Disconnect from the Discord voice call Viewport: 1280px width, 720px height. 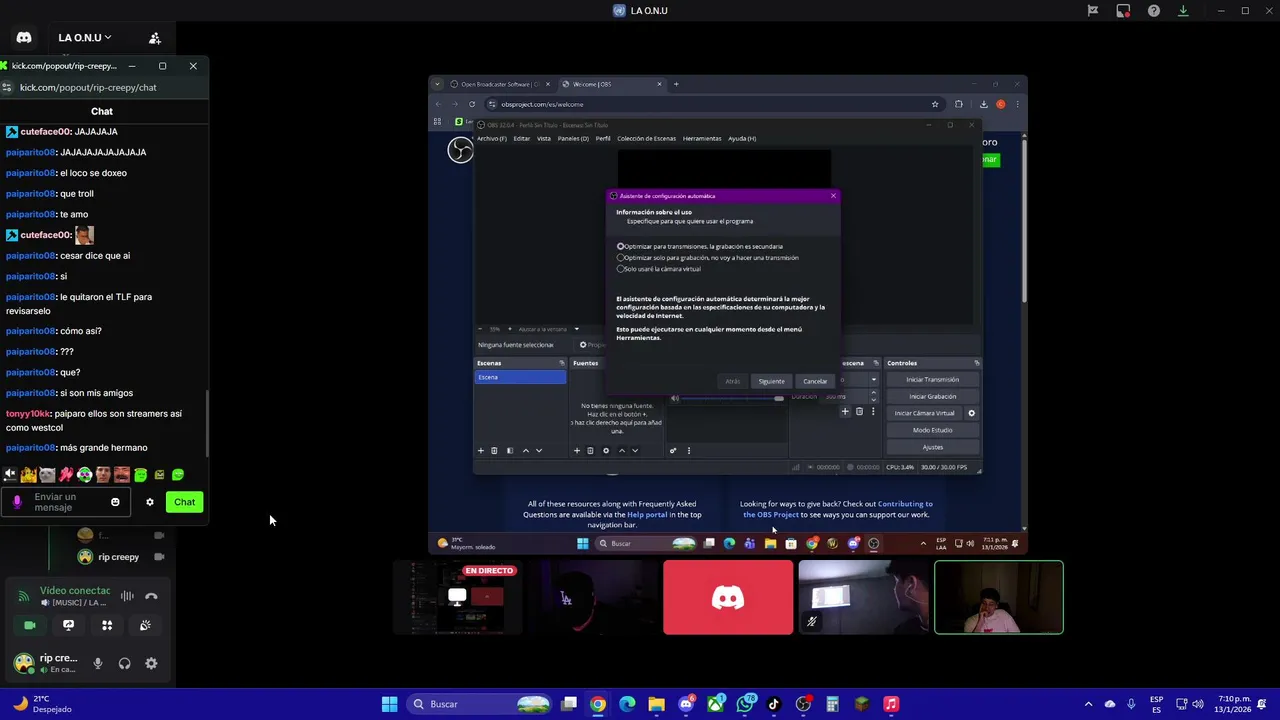[151, 596]
